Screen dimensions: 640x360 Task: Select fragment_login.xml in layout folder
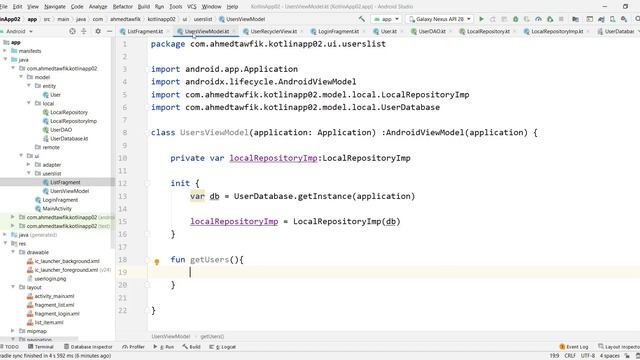[57, 313]
